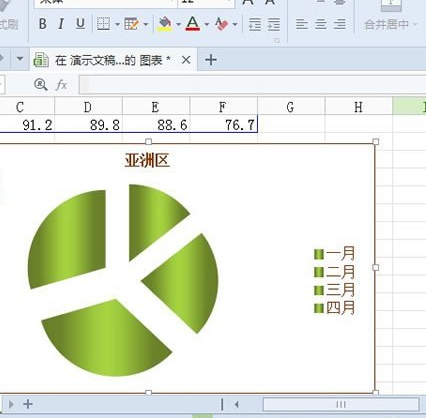
Task: Increase indent icon
Action: [x=274, y=24]
